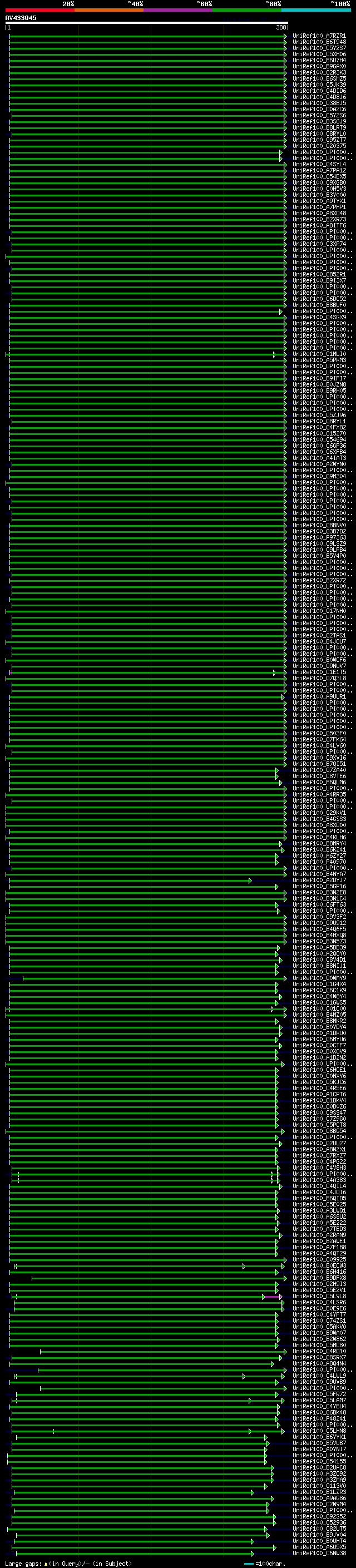Click purple gap segment in C5L9L8 alignment
356x1568 pixels.
273,1297
